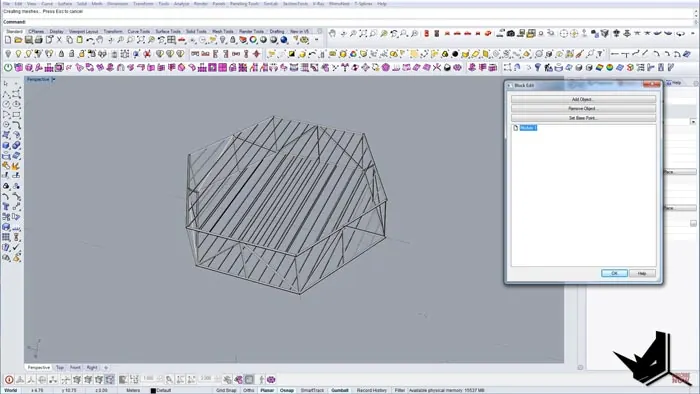Click OK in Block Edit dialog

614,273
